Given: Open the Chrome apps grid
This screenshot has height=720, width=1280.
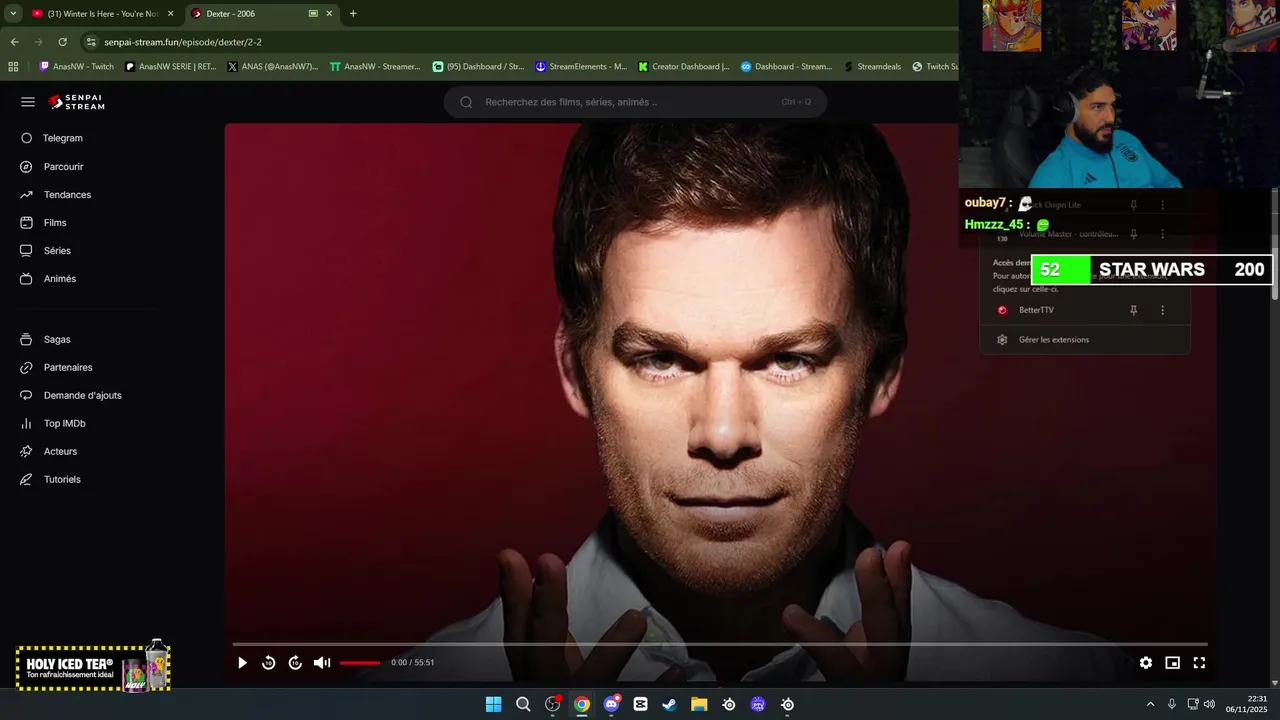Looking at the screenshot, I should point(13,67).
